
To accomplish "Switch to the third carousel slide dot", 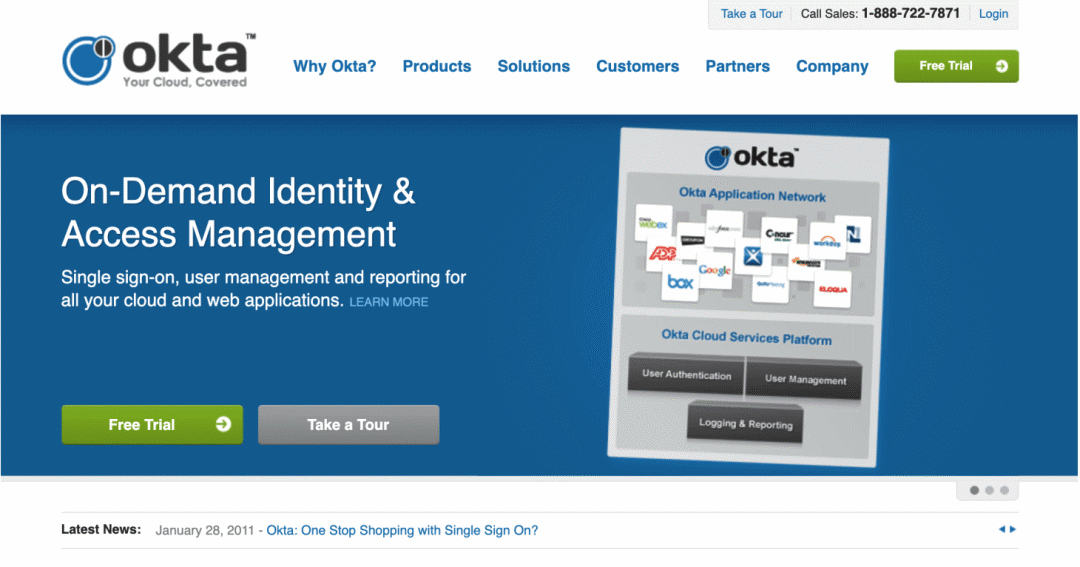I will coord(1004,491).
